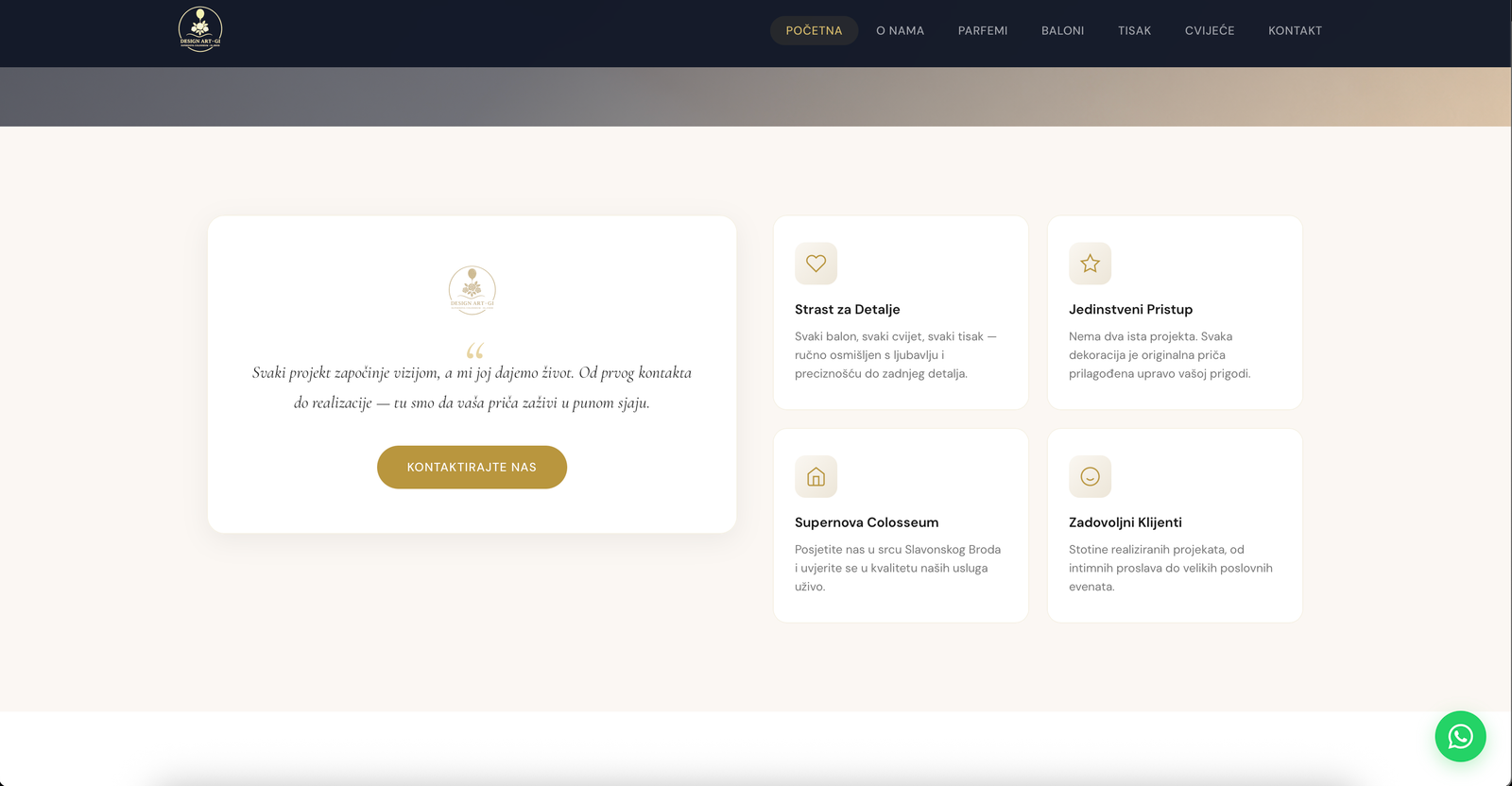
Task: Click the small logo emblem above the quote
Action: point(472,290)
